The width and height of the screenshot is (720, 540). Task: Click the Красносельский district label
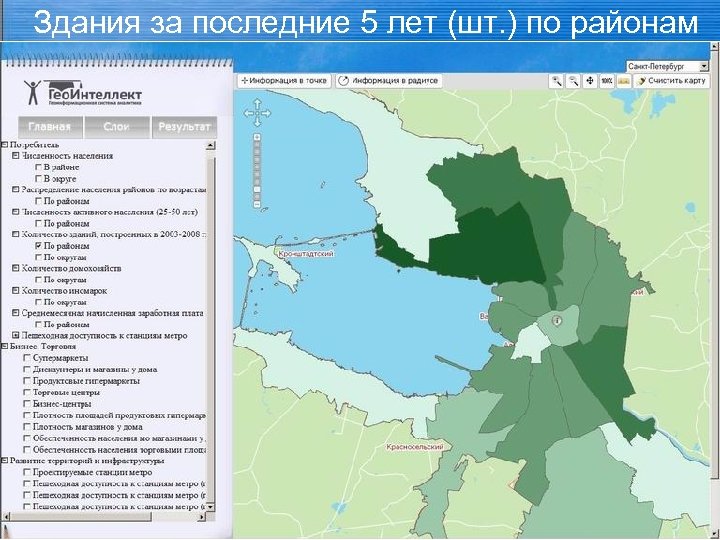(x=415, y=447)
